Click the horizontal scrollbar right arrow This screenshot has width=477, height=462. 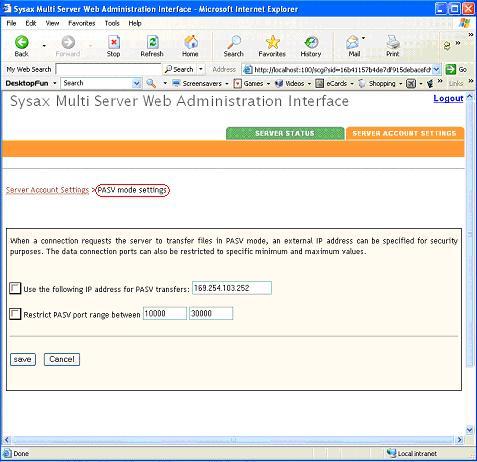coord(460,440)
